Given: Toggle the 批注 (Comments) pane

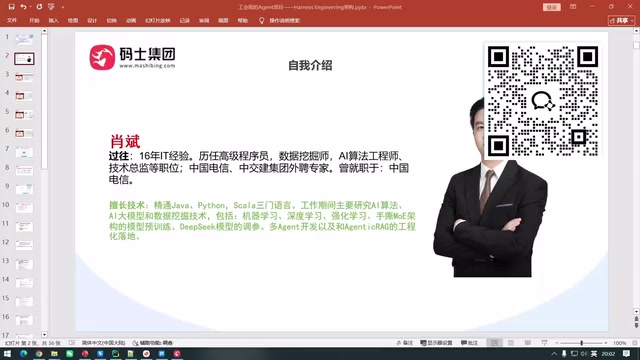Looking at the screenshot, I should (x=469, y=343).
